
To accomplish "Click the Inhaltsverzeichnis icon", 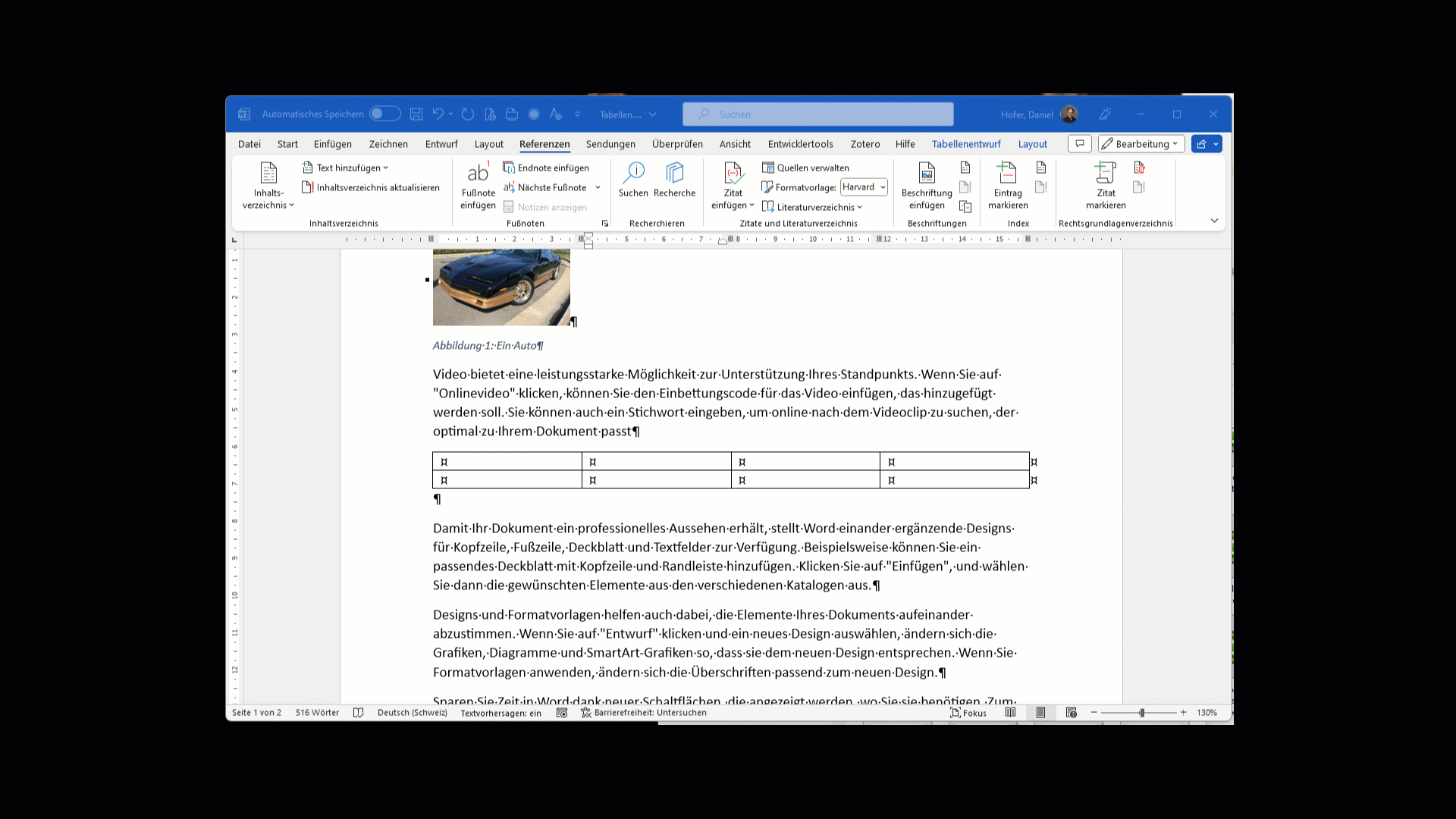I will (x=268, y=174).
